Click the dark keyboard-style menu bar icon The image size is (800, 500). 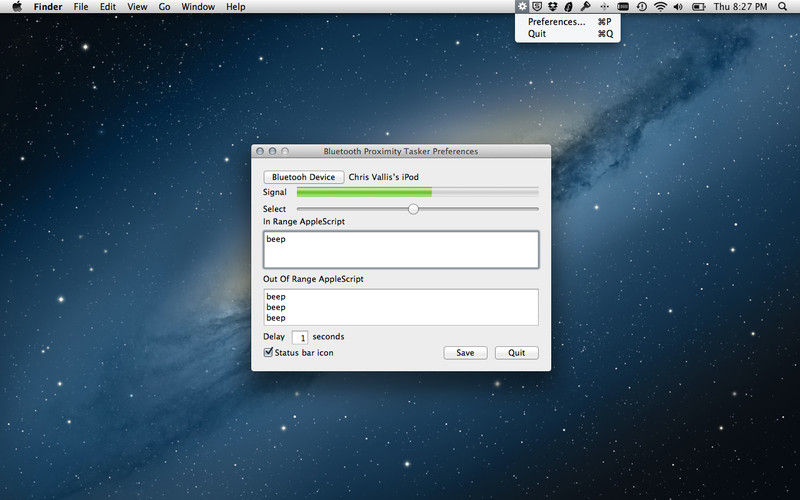point(622,7)
